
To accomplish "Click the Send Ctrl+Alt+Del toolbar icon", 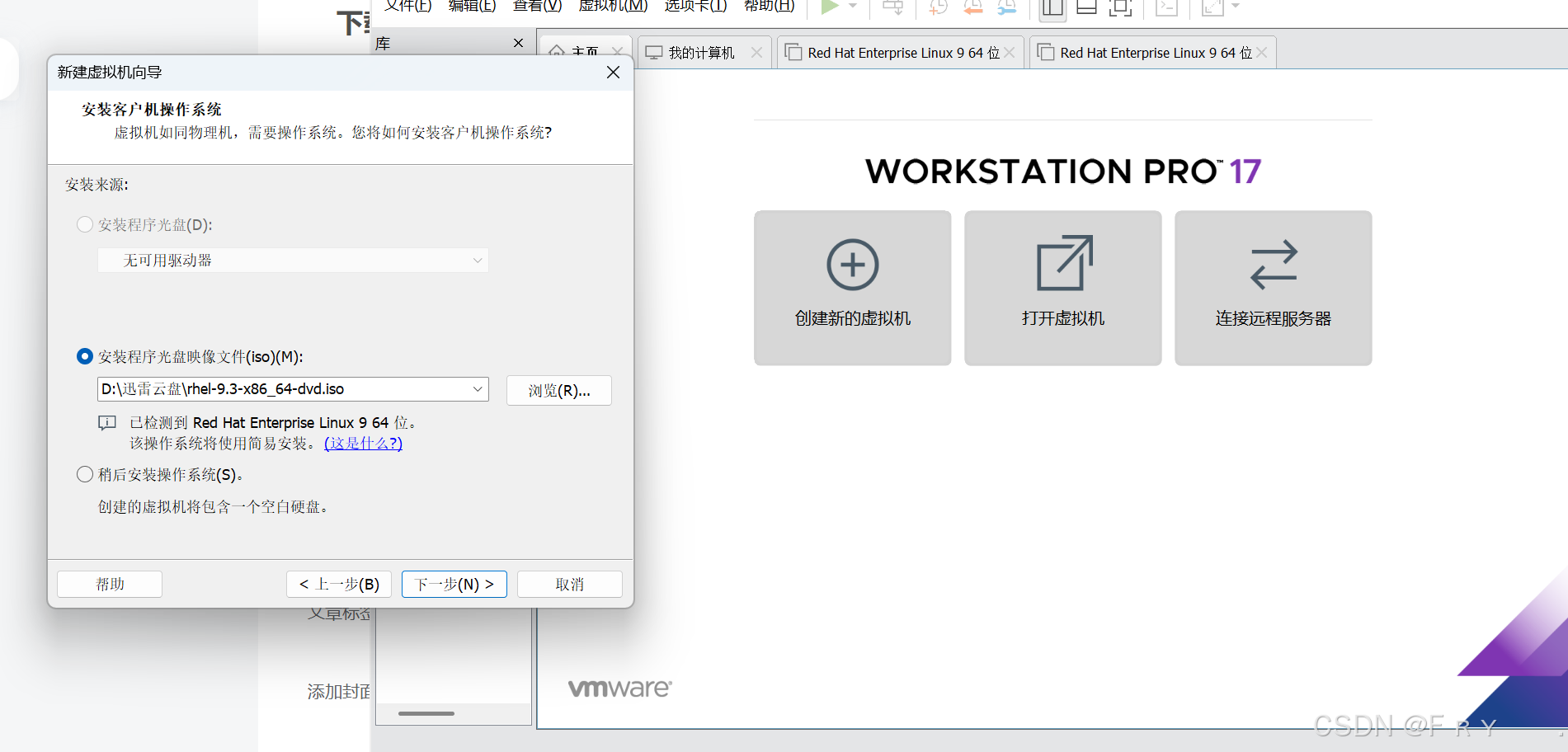I will (893, 7).
